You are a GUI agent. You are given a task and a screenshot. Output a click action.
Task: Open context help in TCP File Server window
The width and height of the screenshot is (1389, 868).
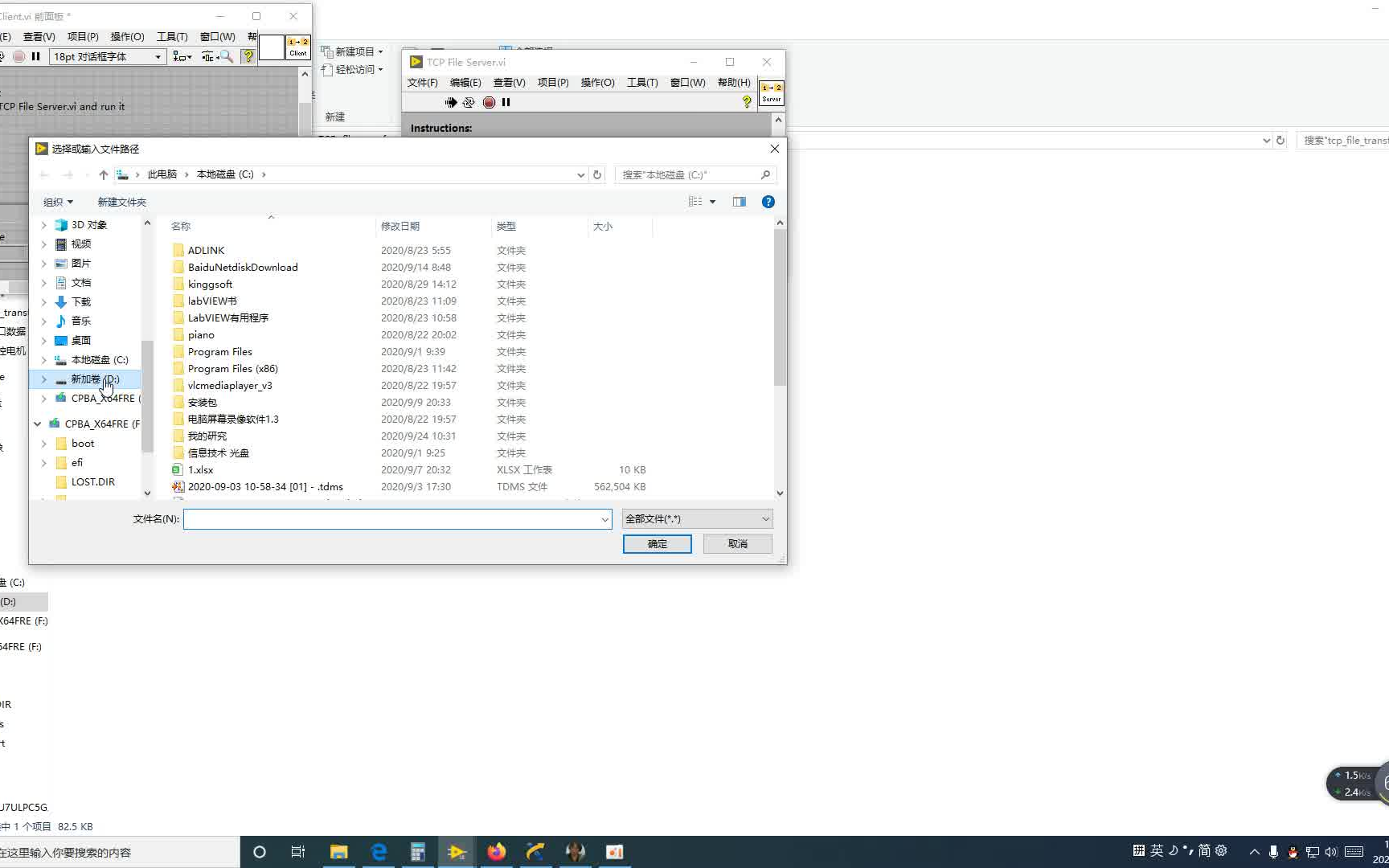pos(747,102)
